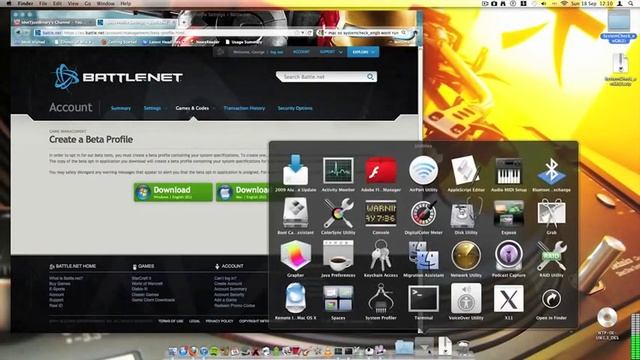Open Exposé from Utilities stack
Viewport: 640px width, 360px height.
[509, 213]
